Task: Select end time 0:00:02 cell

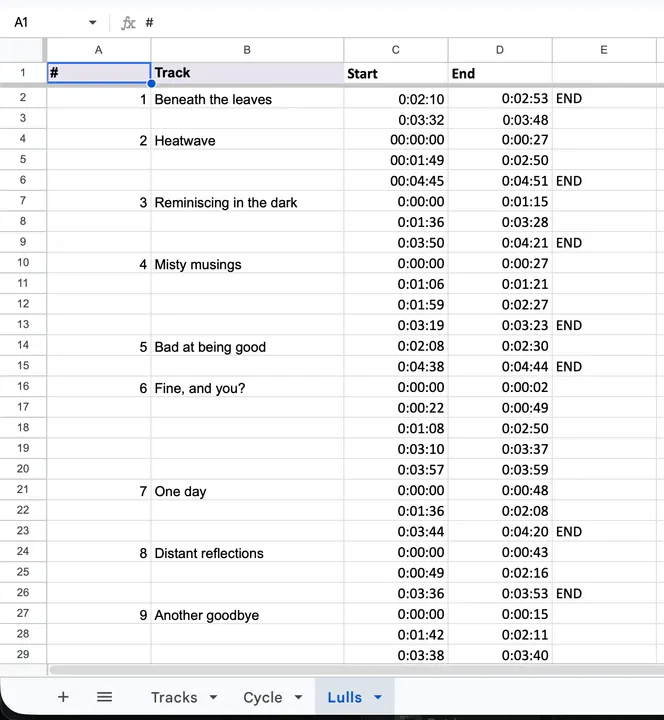Action: click(500, 388)
